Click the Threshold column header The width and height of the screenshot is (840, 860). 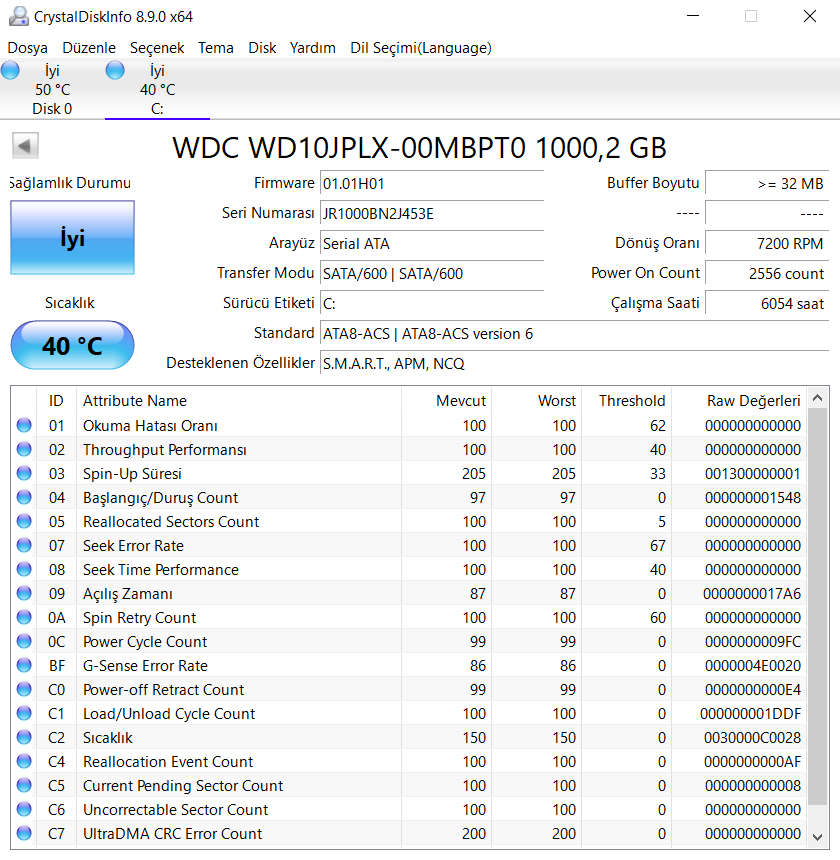626,400
